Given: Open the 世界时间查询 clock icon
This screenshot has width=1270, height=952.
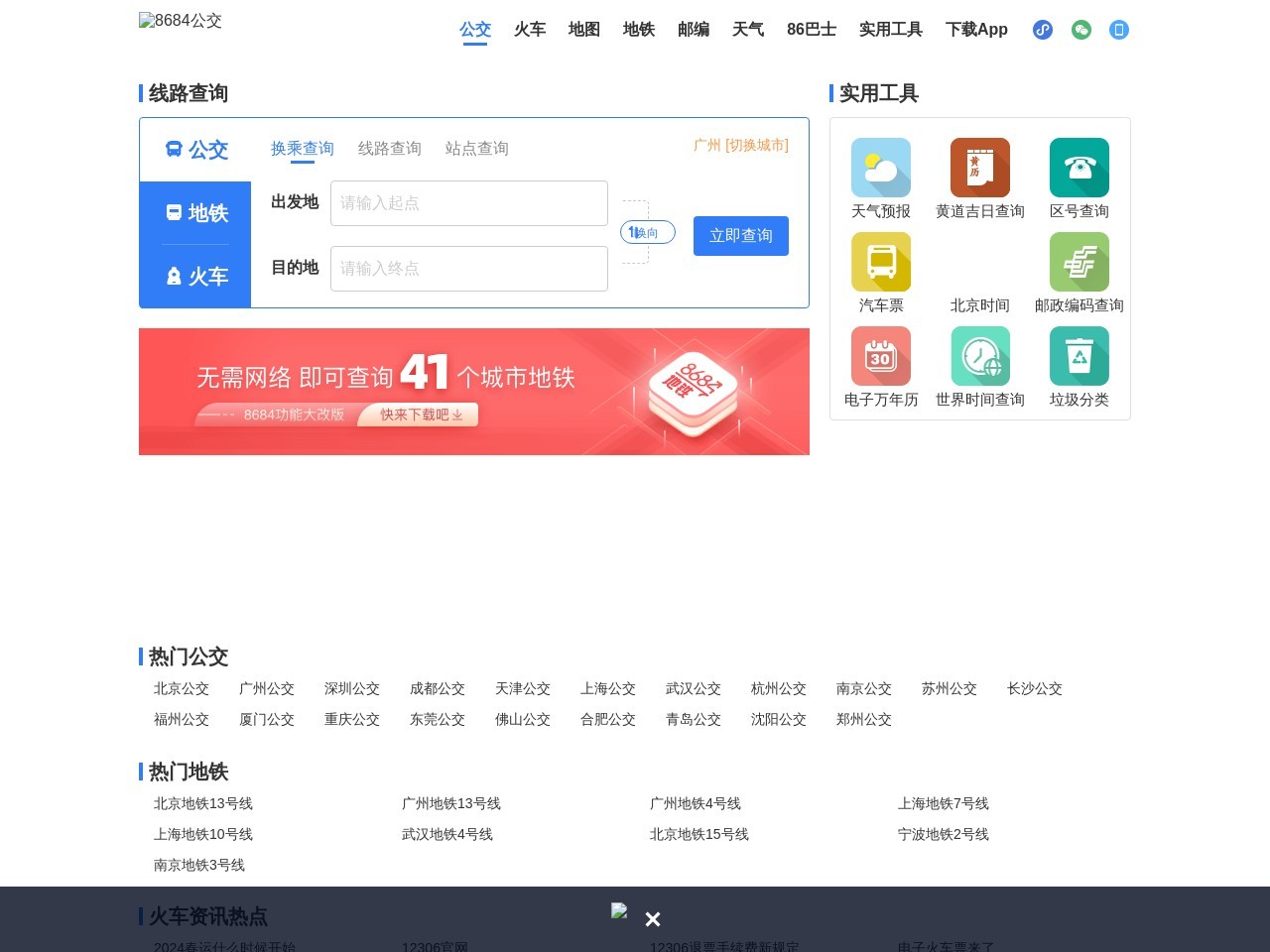Looking at the screenshot, I should click(x=980, y=356).
